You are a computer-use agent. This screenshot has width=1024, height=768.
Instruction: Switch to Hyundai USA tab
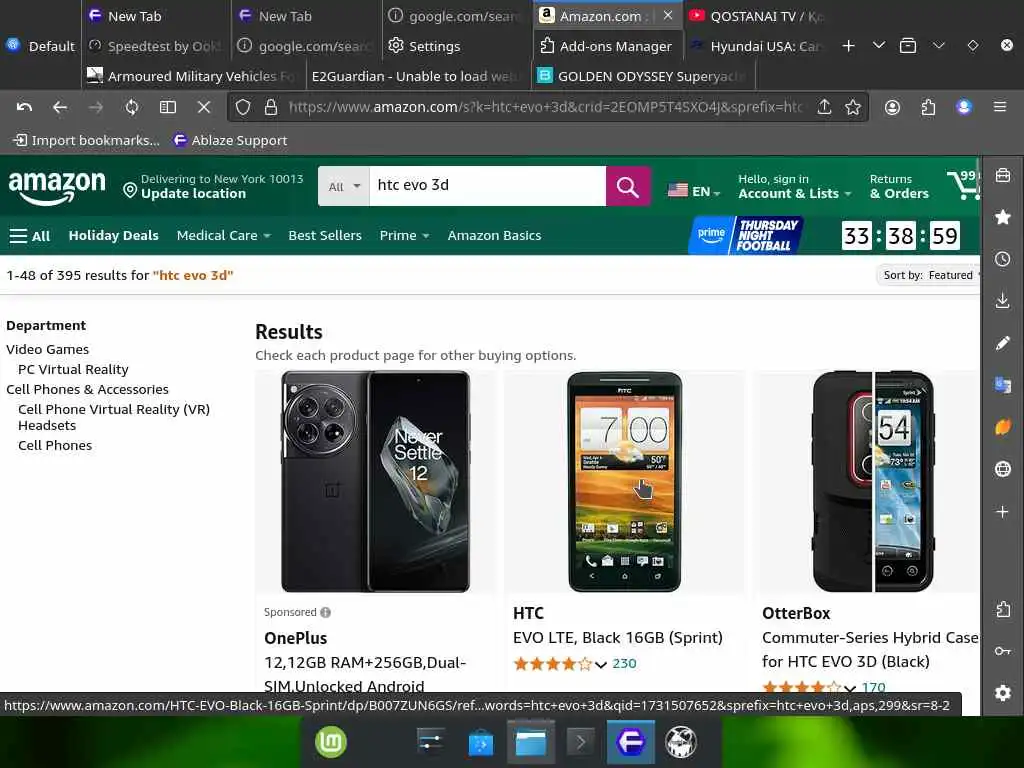[756, 46]
